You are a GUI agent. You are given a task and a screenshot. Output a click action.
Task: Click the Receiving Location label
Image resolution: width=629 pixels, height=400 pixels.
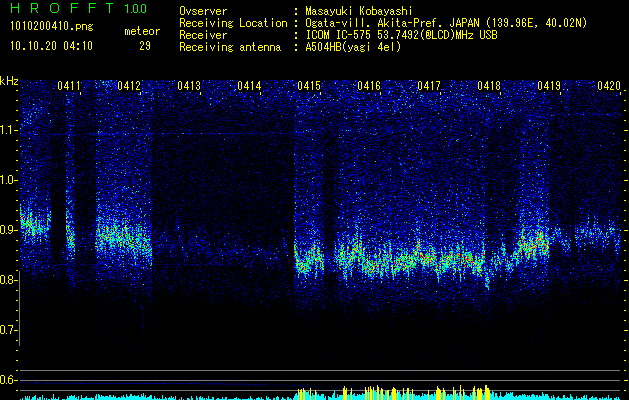(233, 23)
